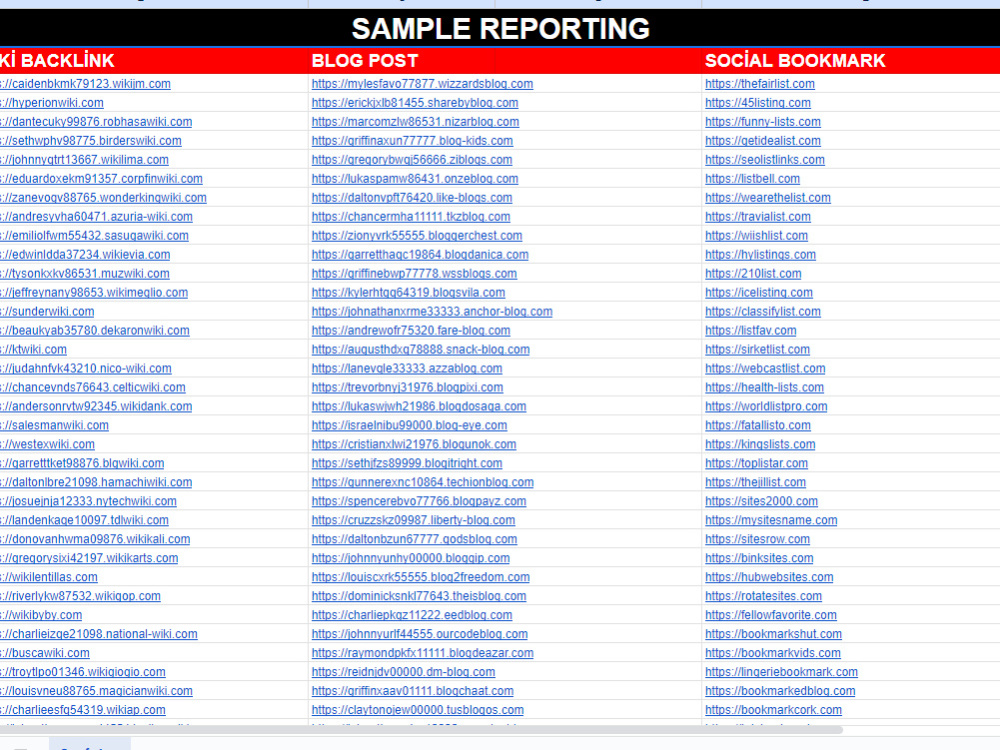1000x750 pixels.
Task: Open the funny-lists.com link
Action: click(x=763, y=122)
